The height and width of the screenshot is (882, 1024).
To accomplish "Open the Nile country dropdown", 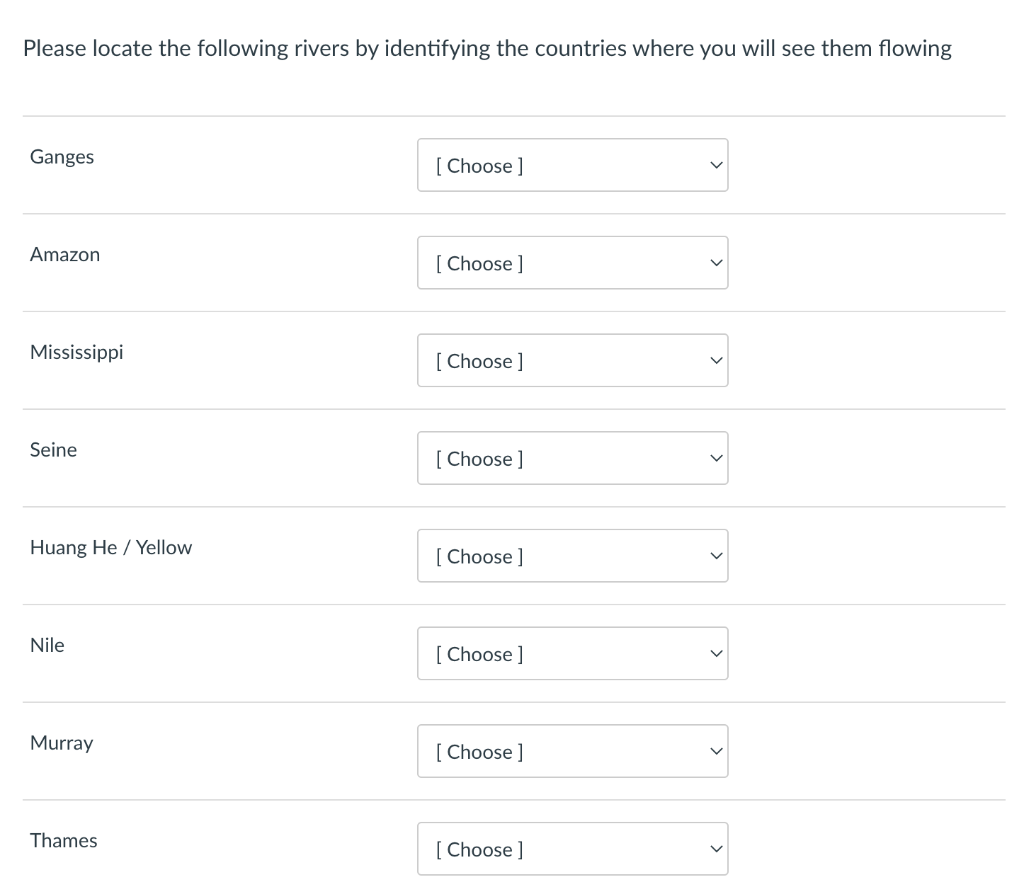I will [572, 654].
